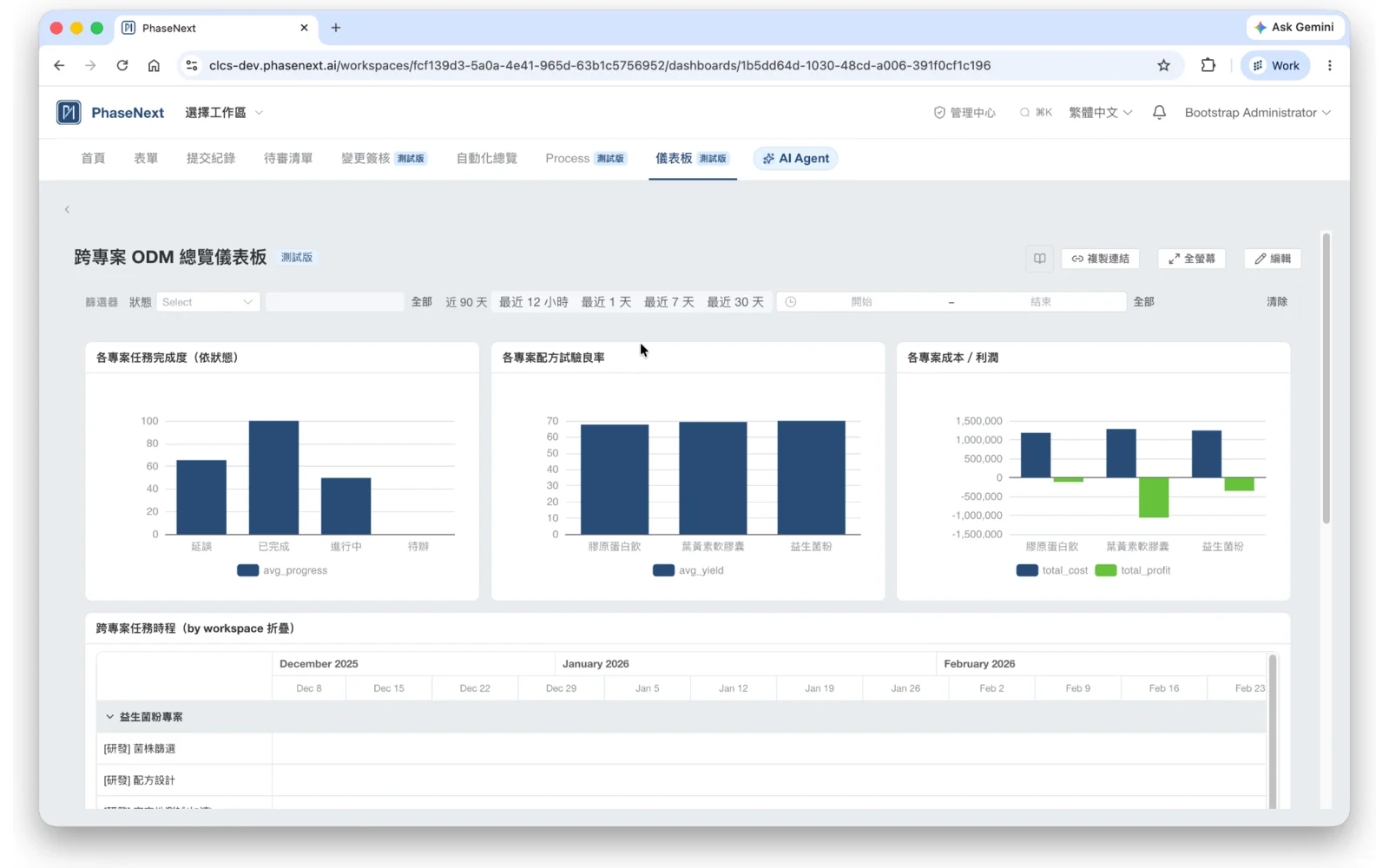The height and width of the screenshot is (868, 1389).
Task: Click the browser back arrow
Action: [59, 65]
